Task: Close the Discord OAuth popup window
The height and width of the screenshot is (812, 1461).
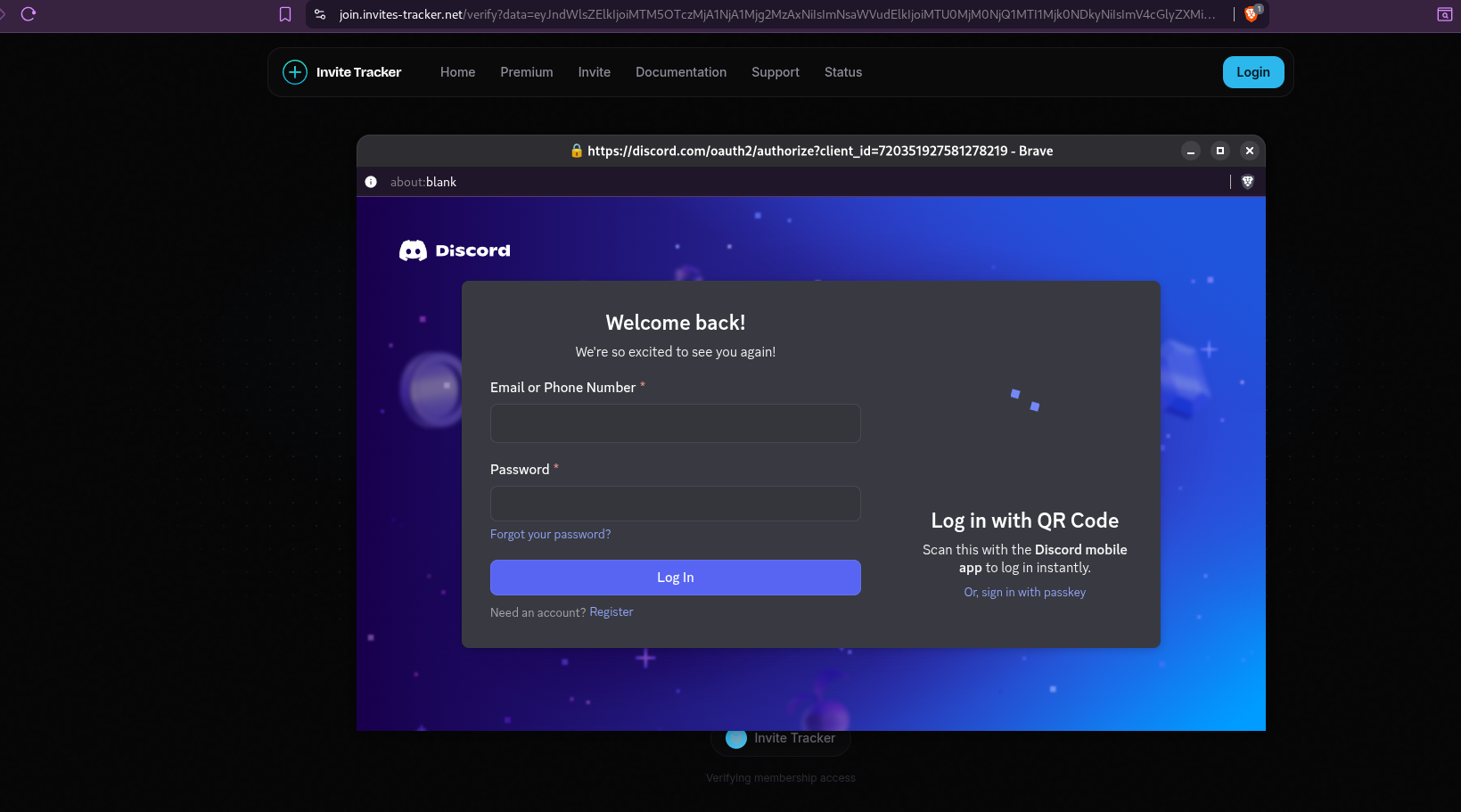Action: [1250, 151]
